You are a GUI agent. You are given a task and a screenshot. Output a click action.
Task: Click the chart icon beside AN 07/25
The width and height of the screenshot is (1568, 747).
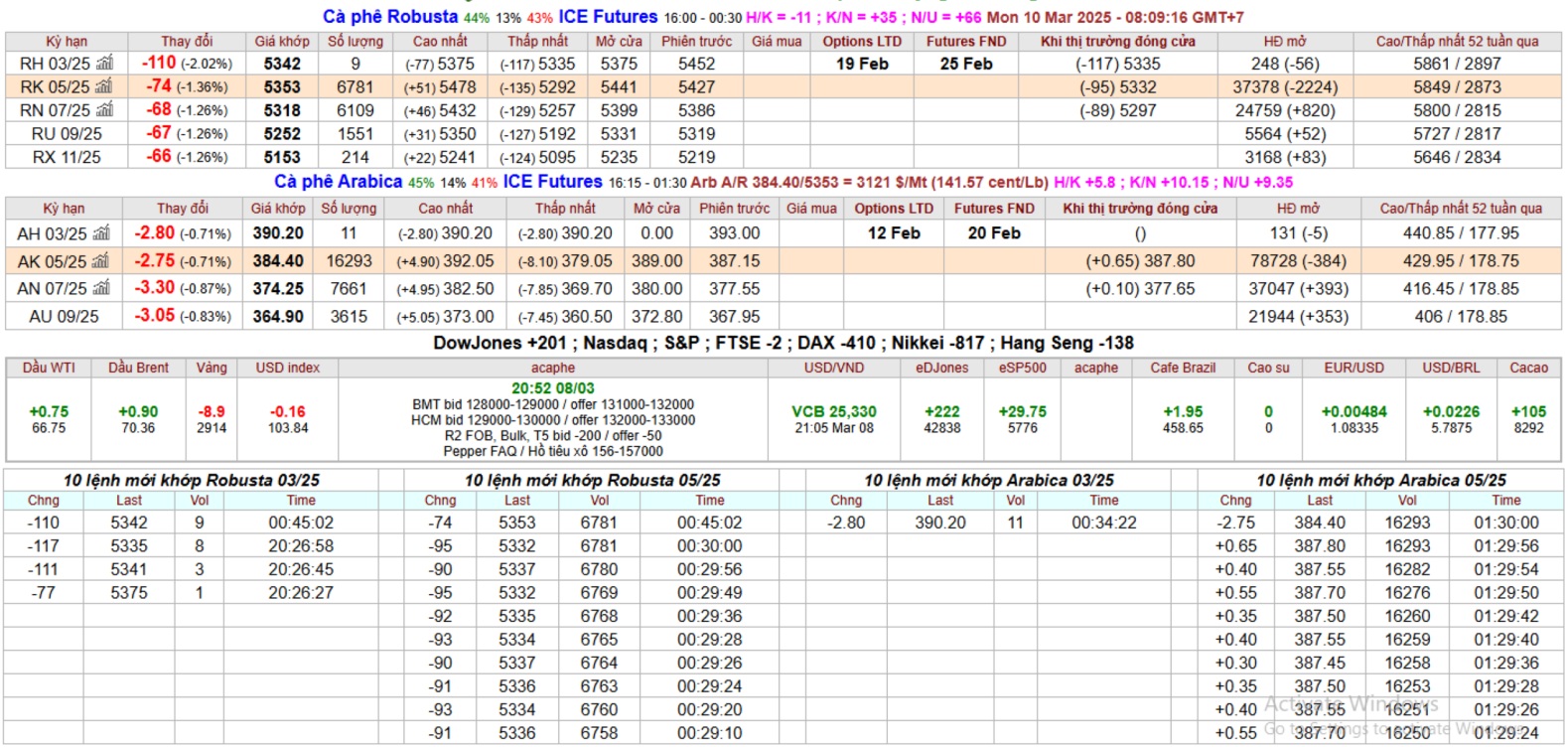[x=101, y=289]
